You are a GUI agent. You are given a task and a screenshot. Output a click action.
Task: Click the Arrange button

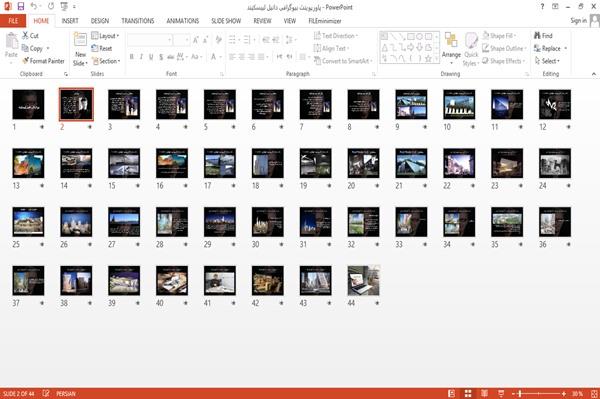coord(451,49)
